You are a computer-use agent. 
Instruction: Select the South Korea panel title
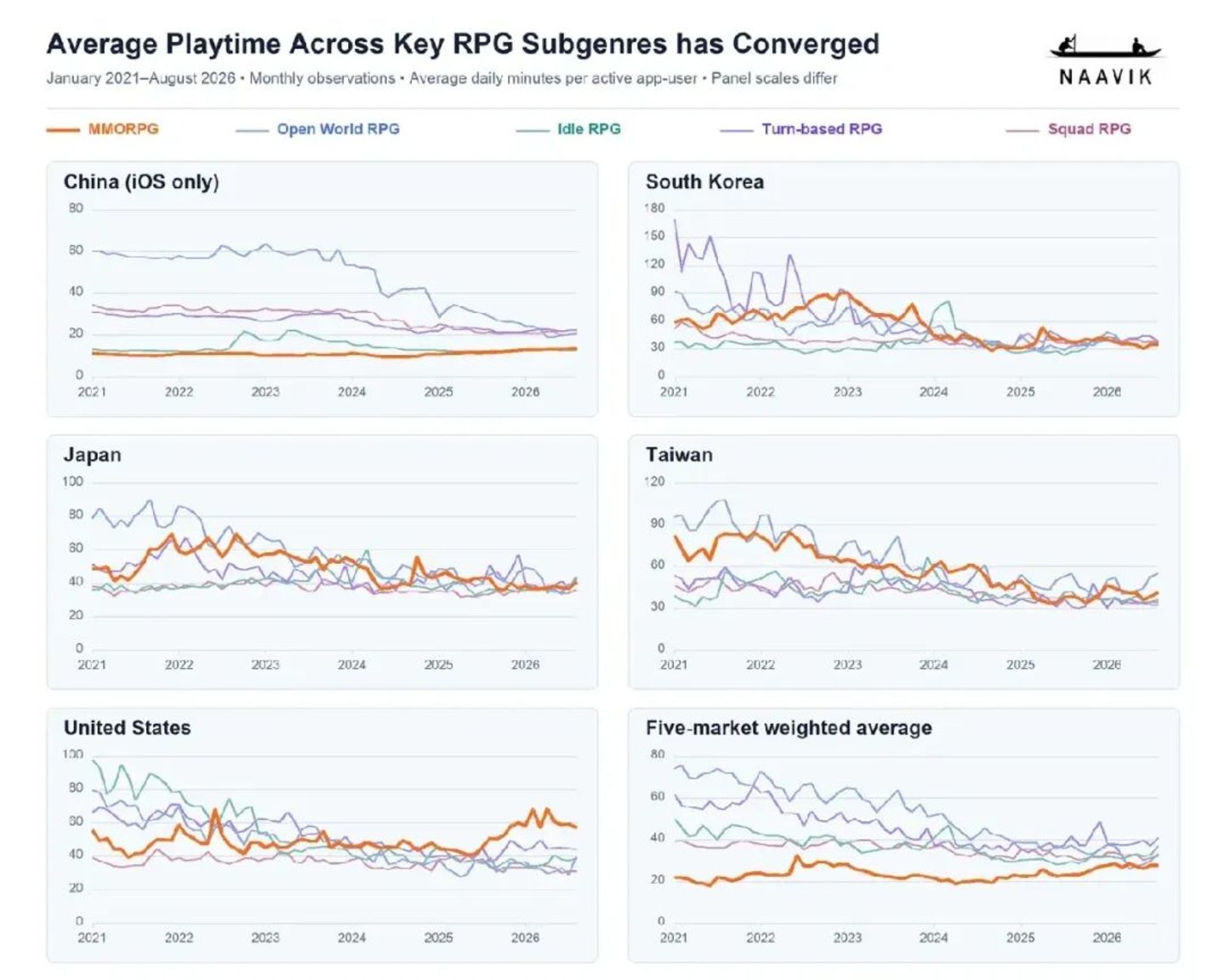(704, 182)
